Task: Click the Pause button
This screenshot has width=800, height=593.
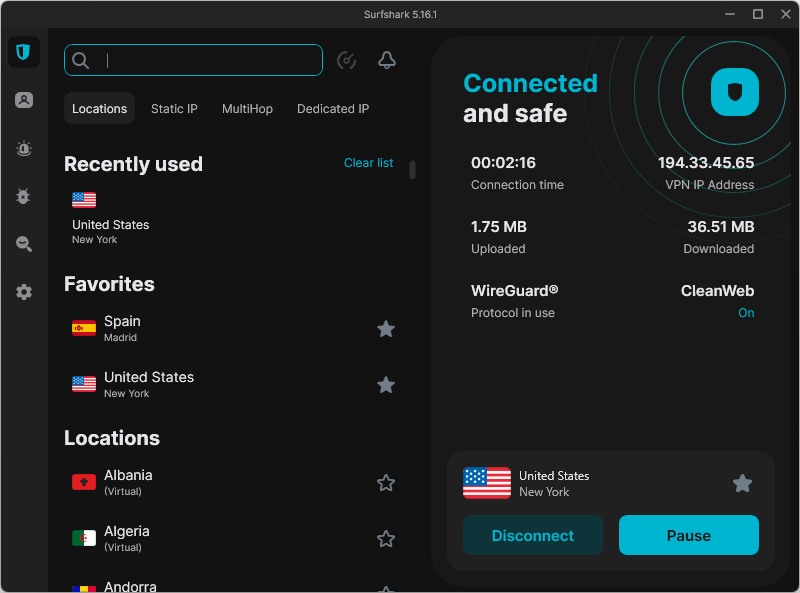Action: 689,535
